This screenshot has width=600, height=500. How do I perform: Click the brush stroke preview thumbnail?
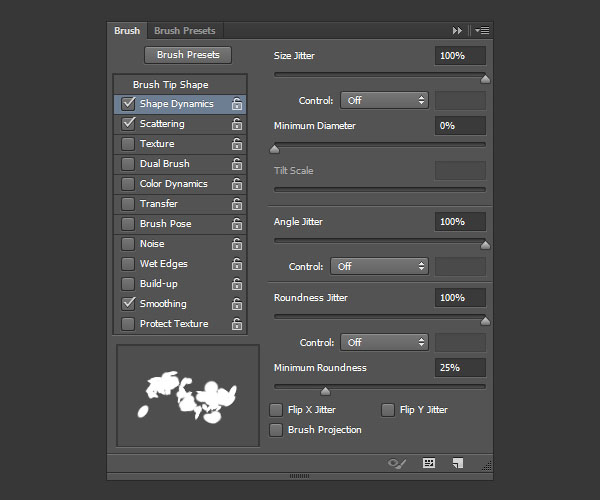[x=188, y=396]
